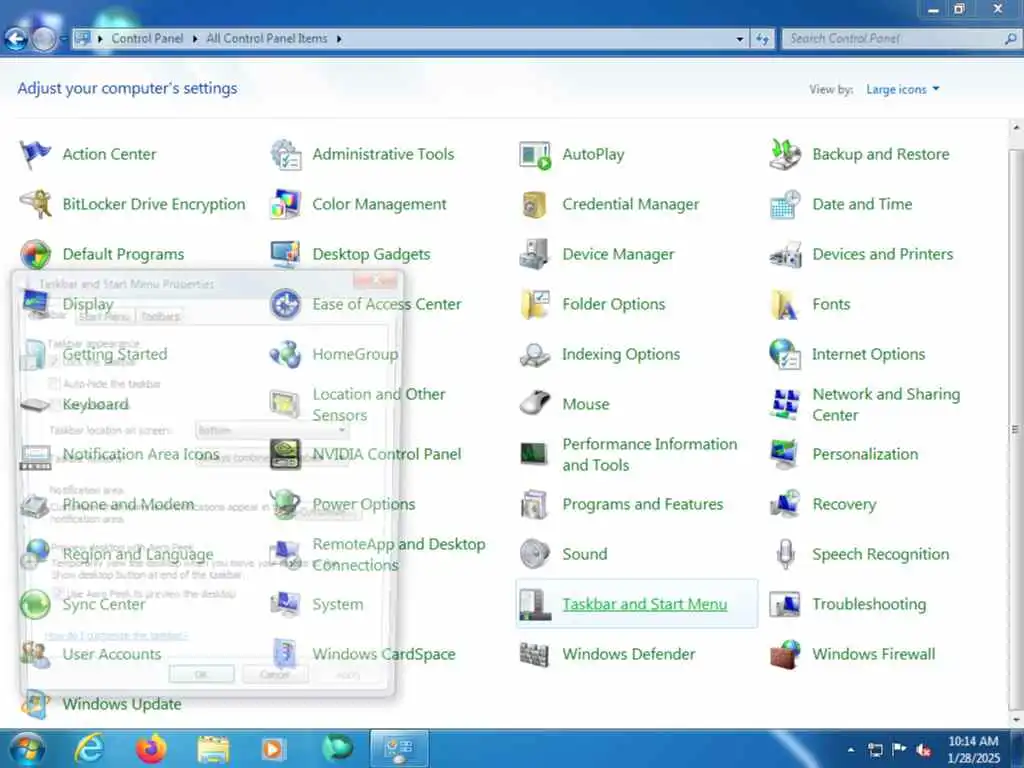Refresh the Control Panel view
Screen dimensions: 1024x768
coord(762,39)
